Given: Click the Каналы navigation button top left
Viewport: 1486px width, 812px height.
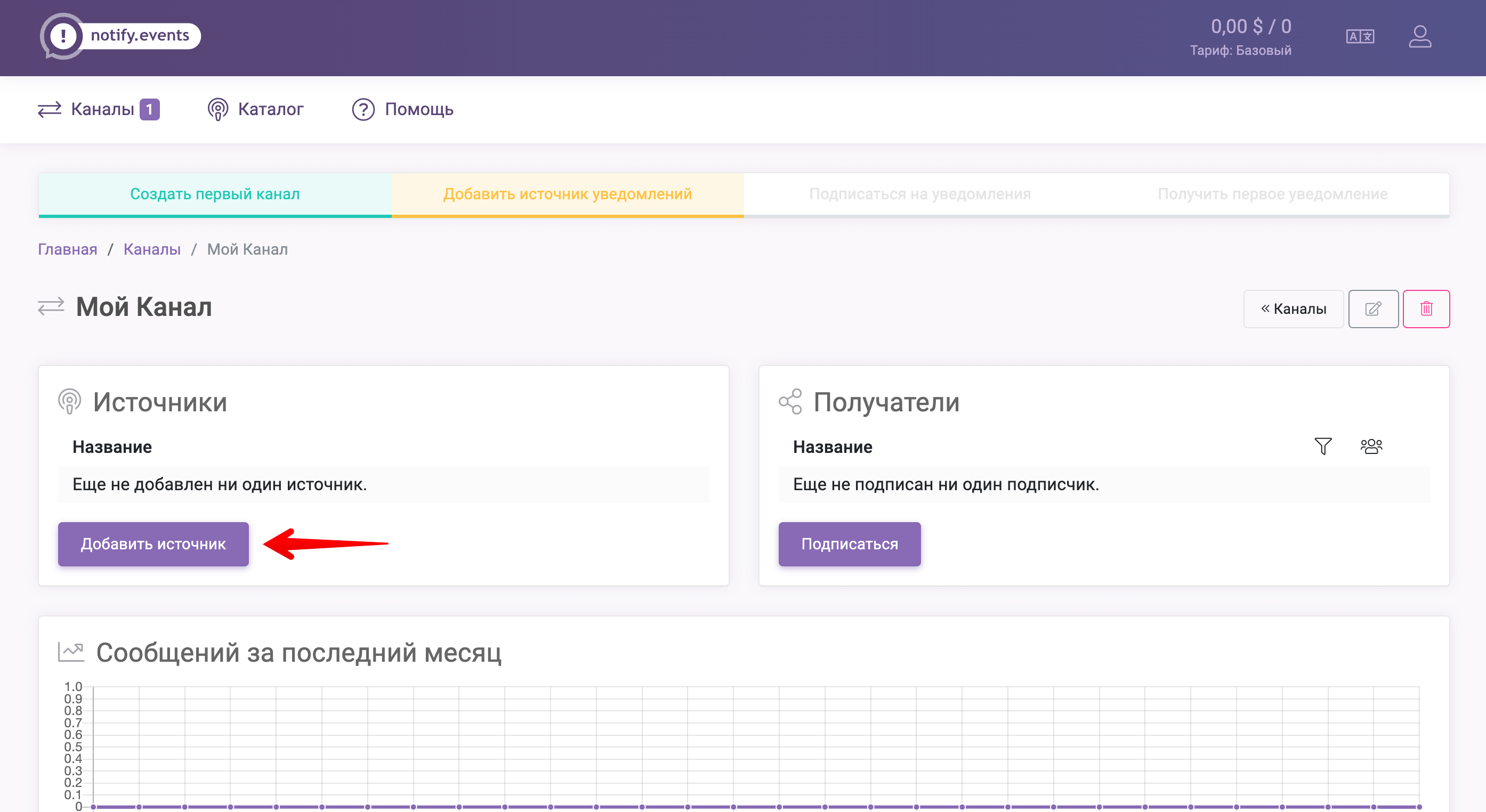Looking at the screenshot, I should coord(99,109).
